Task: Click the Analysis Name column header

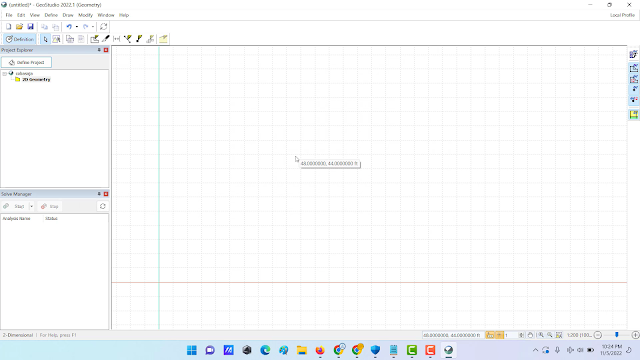Action: 16,218
